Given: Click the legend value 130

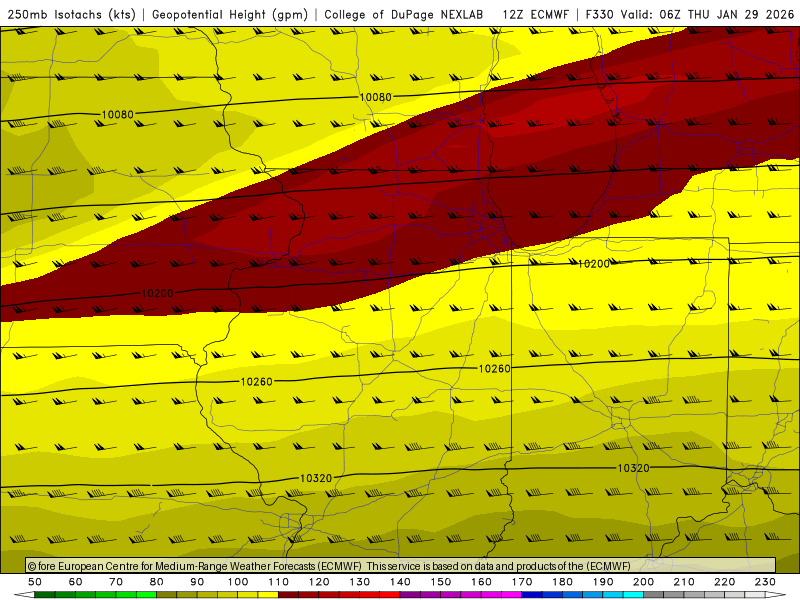Looking at the screenshot, I should [x=360, y=582].
